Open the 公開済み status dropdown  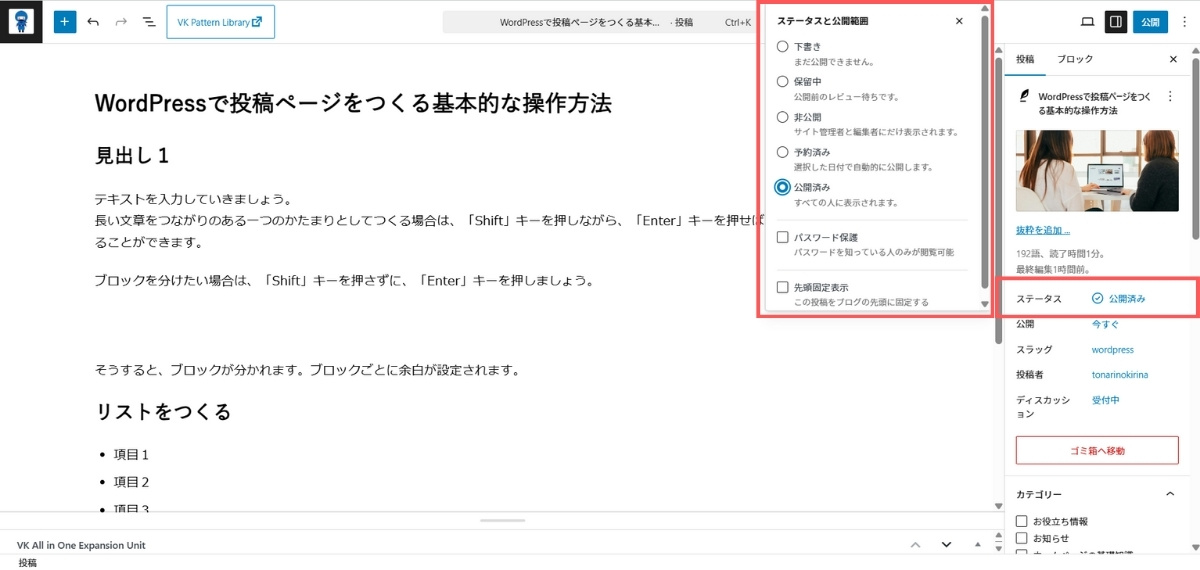1118,298
